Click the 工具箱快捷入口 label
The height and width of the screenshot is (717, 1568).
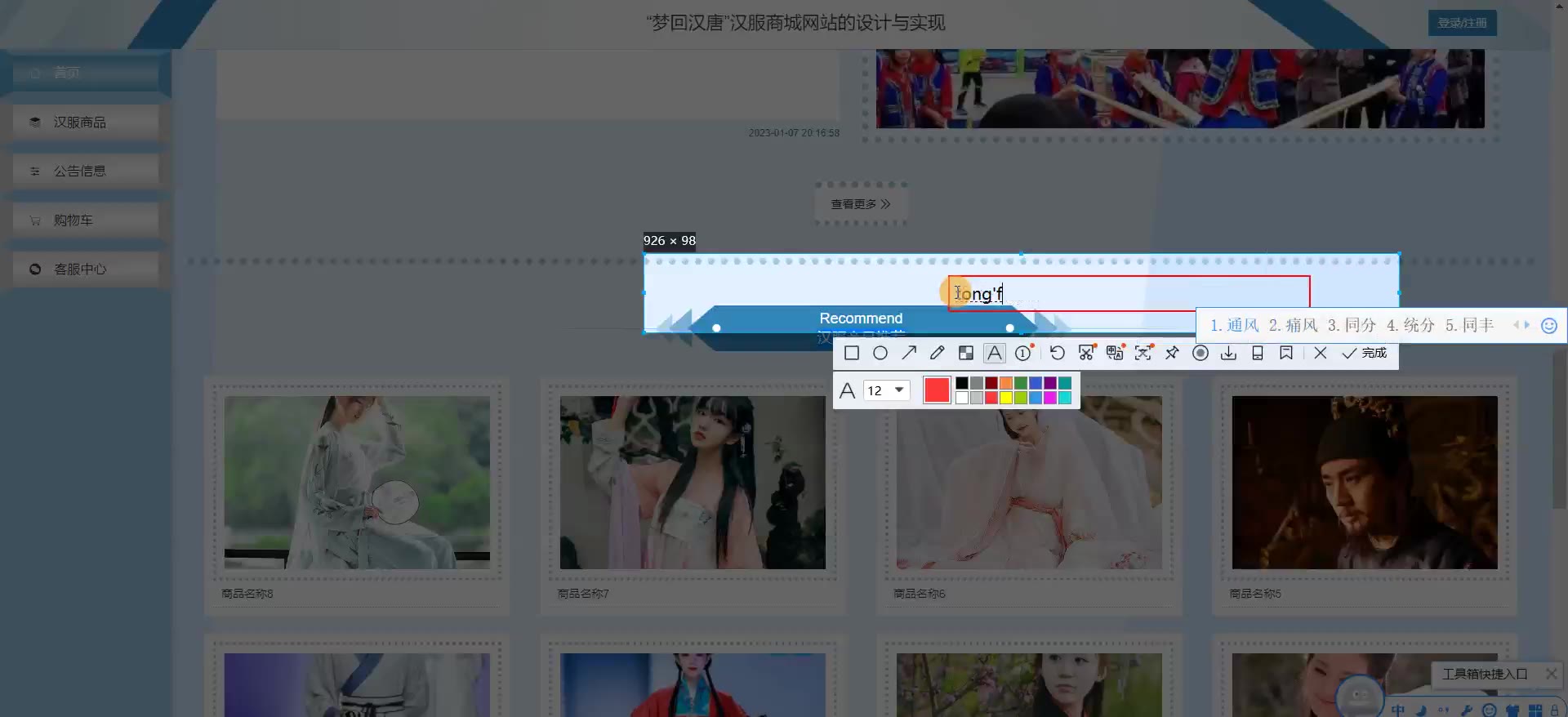click(x=1484, y=674)
